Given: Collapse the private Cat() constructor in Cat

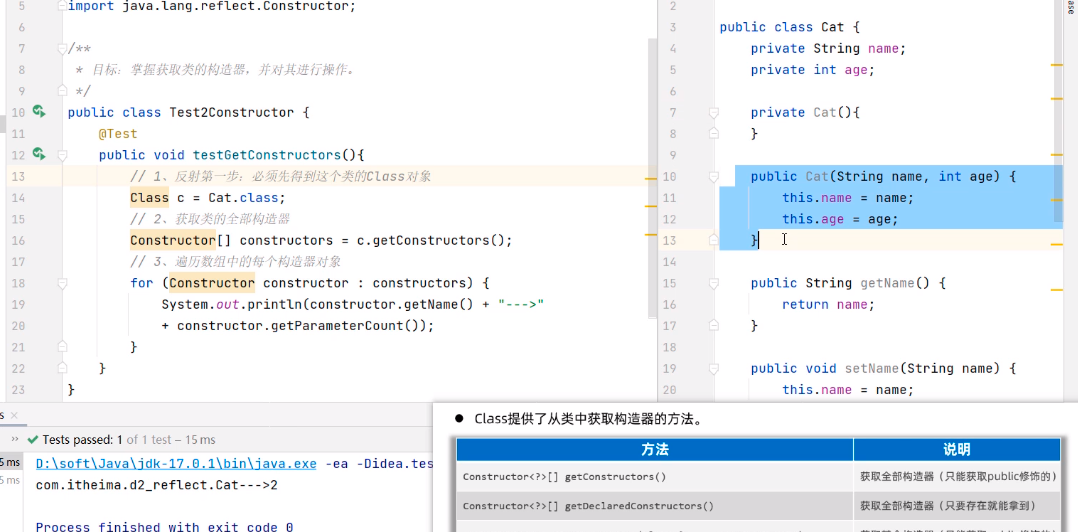Looking at the screenshot, I should pyautogui.click(x=714, y=112).
